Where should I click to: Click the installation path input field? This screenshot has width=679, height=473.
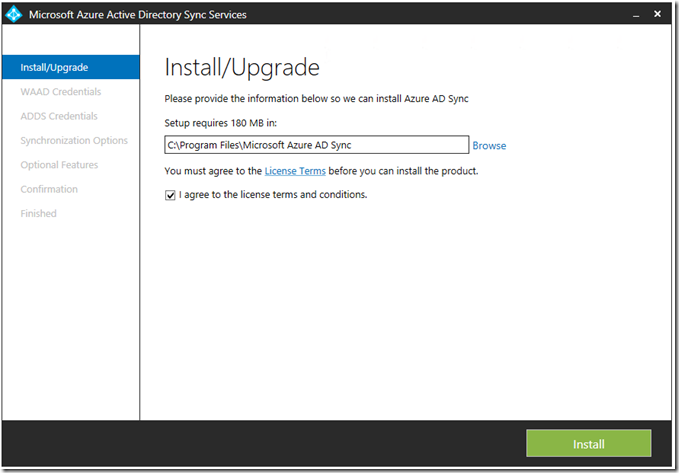click(317, 145)
